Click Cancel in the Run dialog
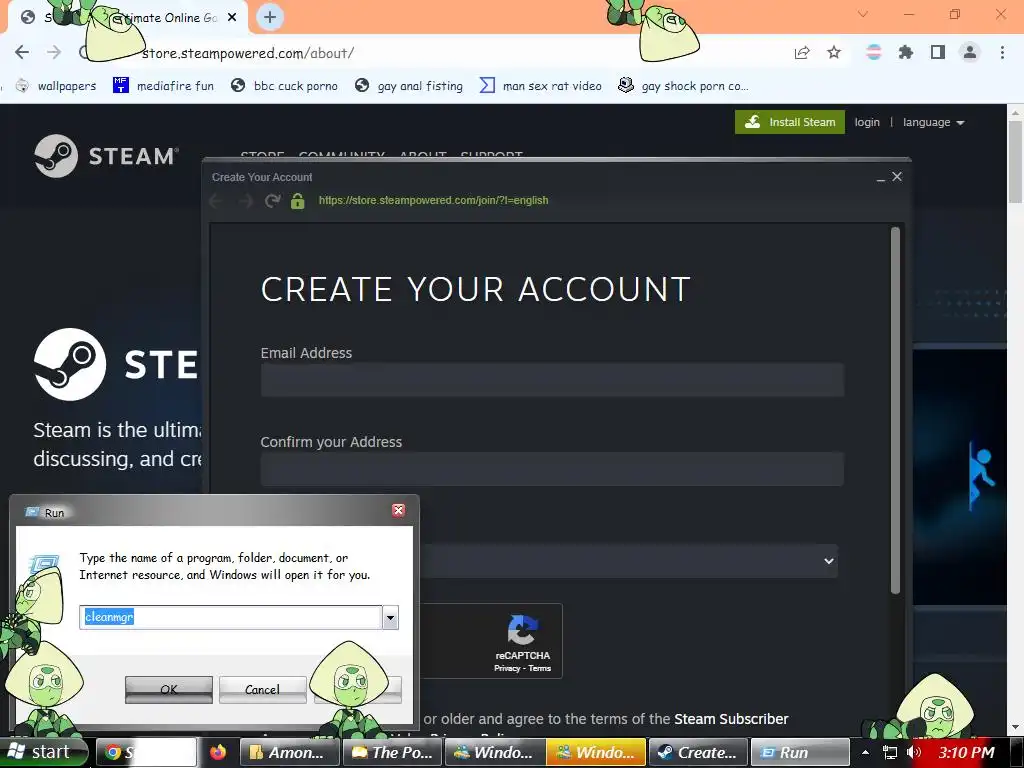1024x768 pixels. (x=263, y=690)
